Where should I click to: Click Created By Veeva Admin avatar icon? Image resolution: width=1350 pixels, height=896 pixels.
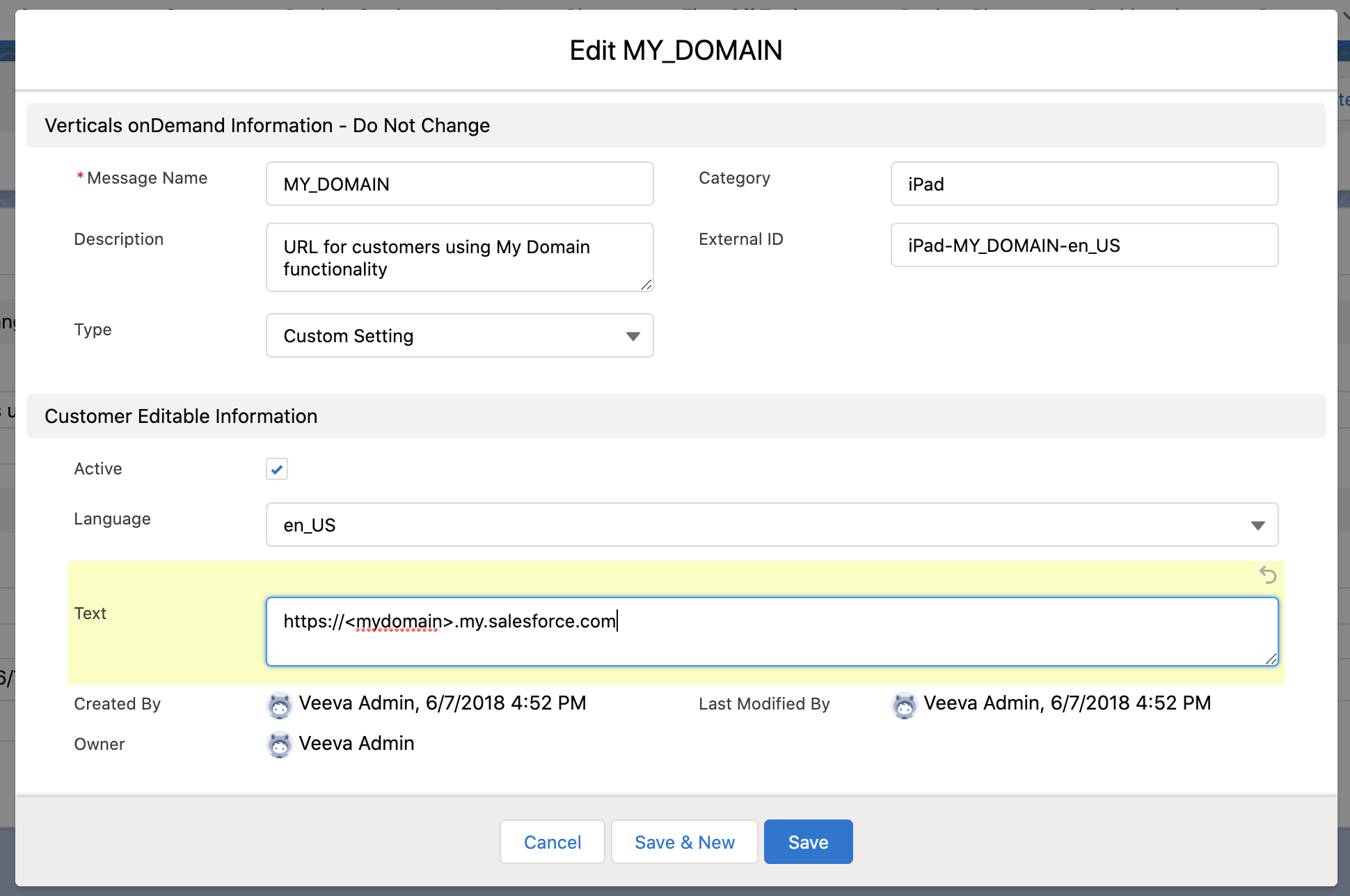[280, 705]
